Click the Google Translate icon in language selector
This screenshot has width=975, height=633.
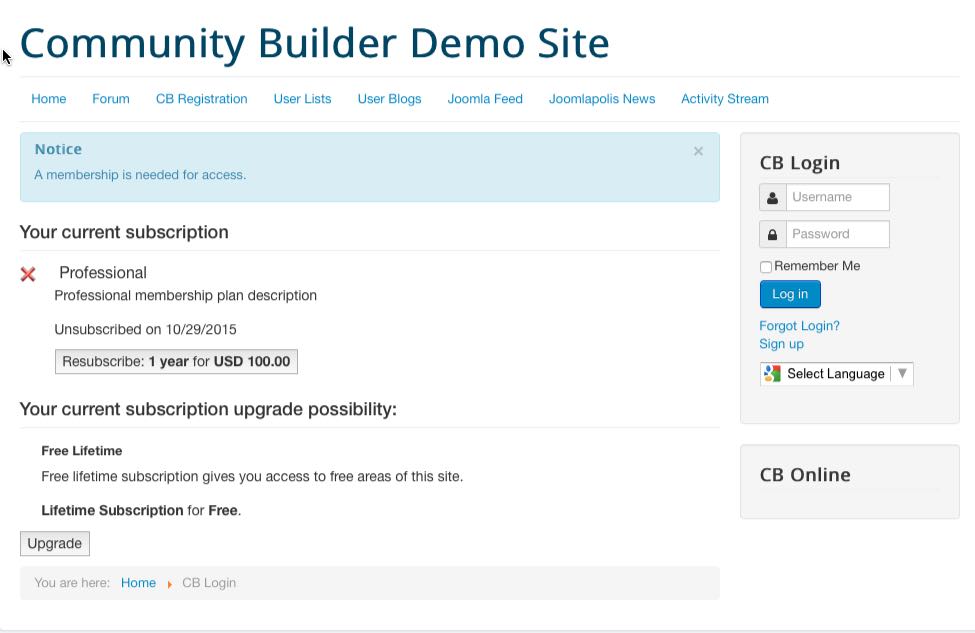[772, 374]
